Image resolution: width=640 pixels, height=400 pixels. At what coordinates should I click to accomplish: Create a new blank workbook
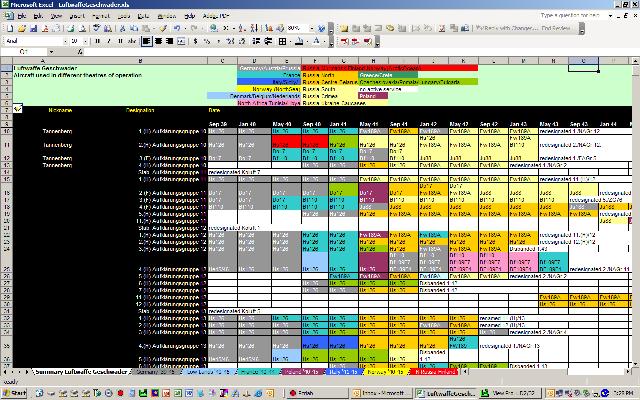pos(10,28)
